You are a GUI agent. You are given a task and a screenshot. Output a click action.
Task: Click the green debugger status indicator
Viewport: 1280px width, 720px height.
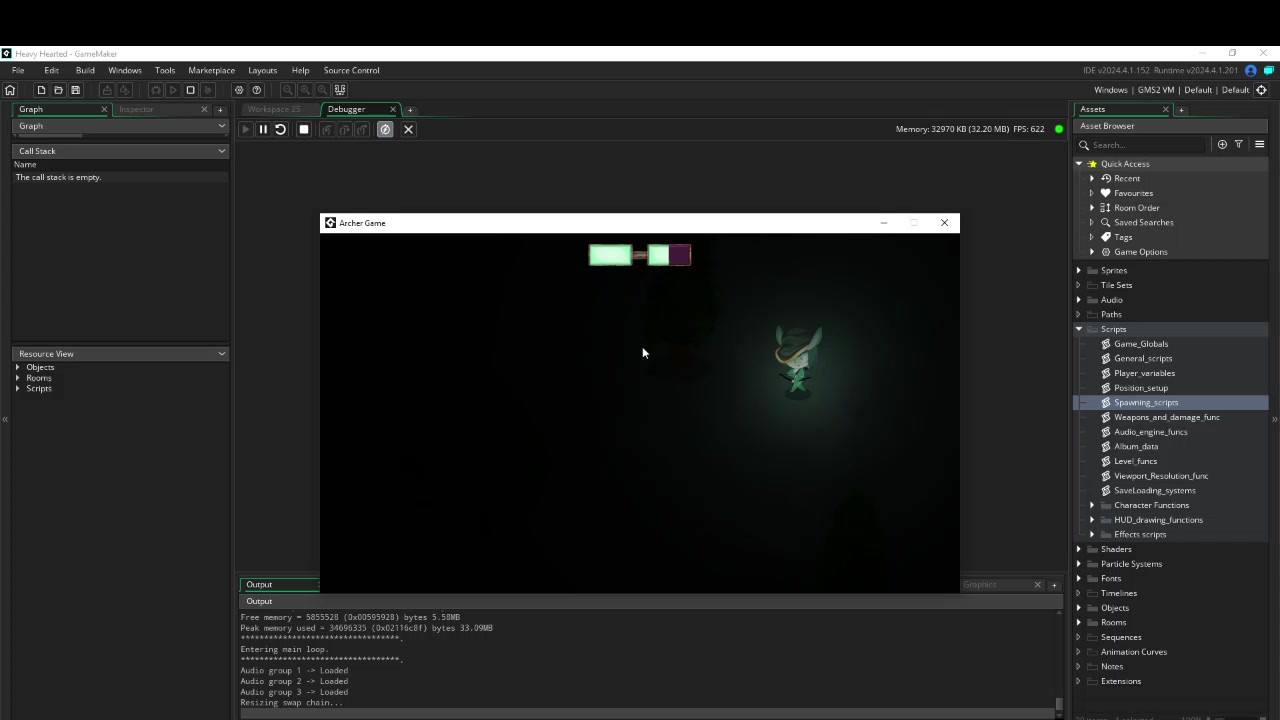point(1059,129)
